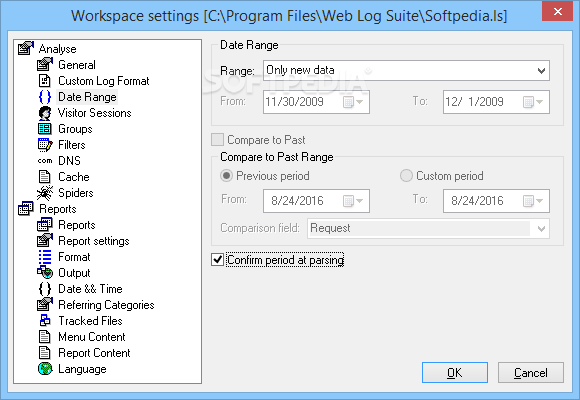Click the Language globe icon
Screen dimensions: 580x400
tap(45, 369)
